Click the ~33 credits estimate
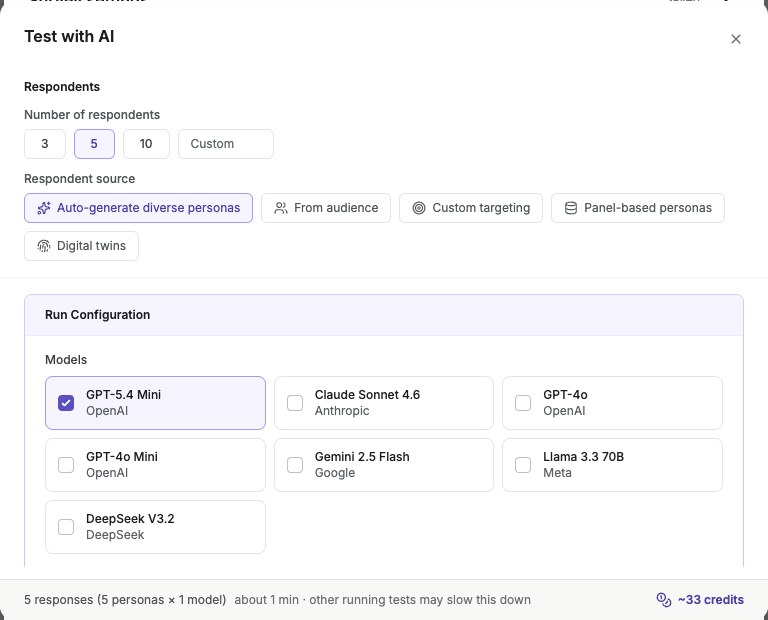Viewport: 768px width, 620px height. point(711,600)
